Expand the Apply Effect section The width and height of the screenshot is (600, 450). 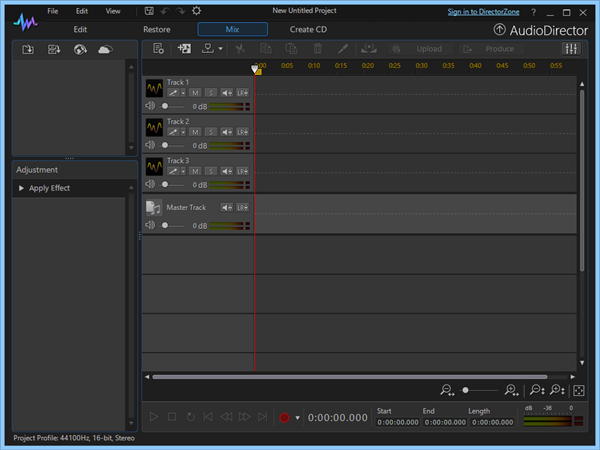coord(21,188)
